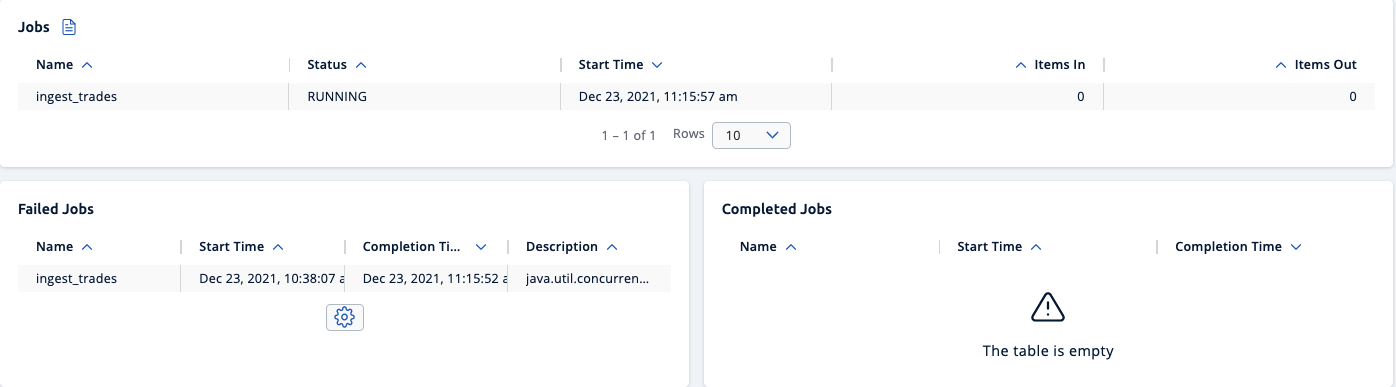Screen dimensions: 1396x387
Task: Select the failed ingest_trades job row
Action: (344, 279)
